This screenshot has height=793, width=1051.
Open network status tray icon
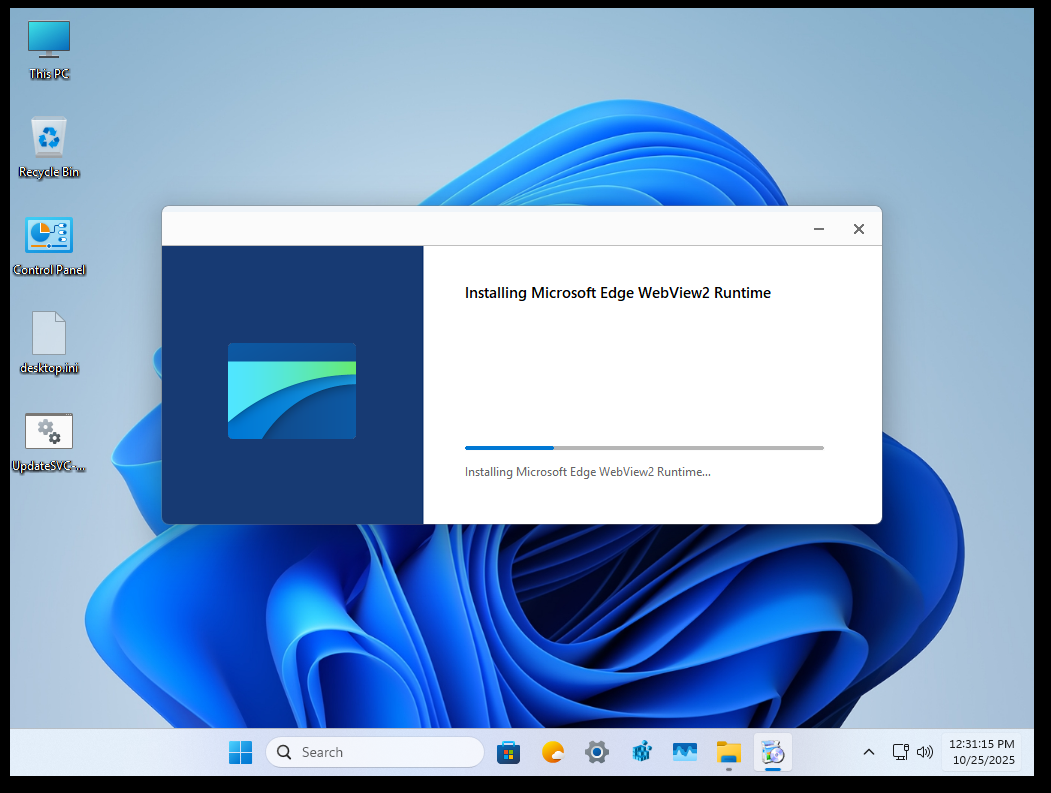[901, 752]
